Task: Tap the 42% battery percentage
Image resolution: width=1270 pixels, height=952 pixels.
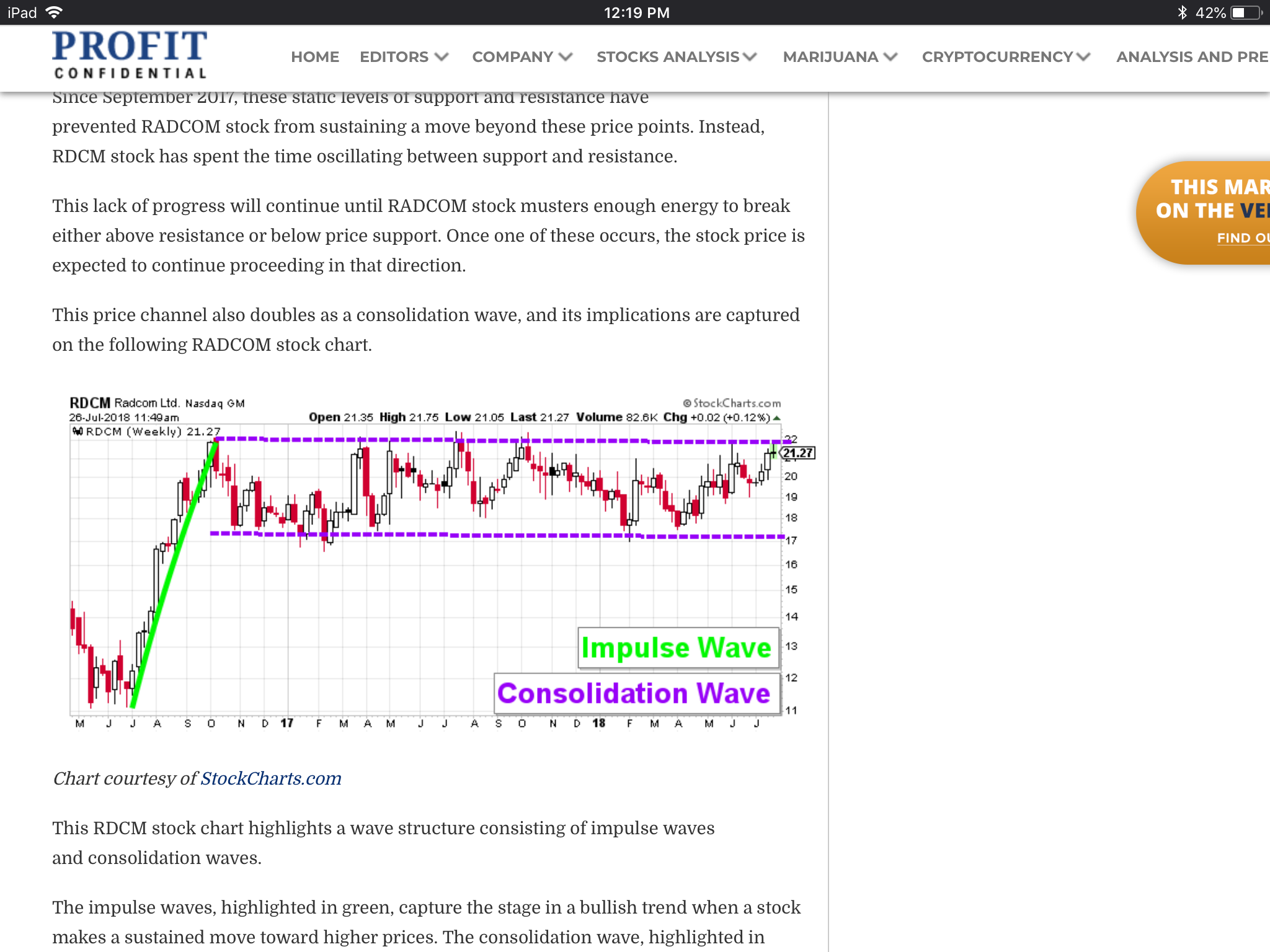Action: click(x=1210, y=12)
